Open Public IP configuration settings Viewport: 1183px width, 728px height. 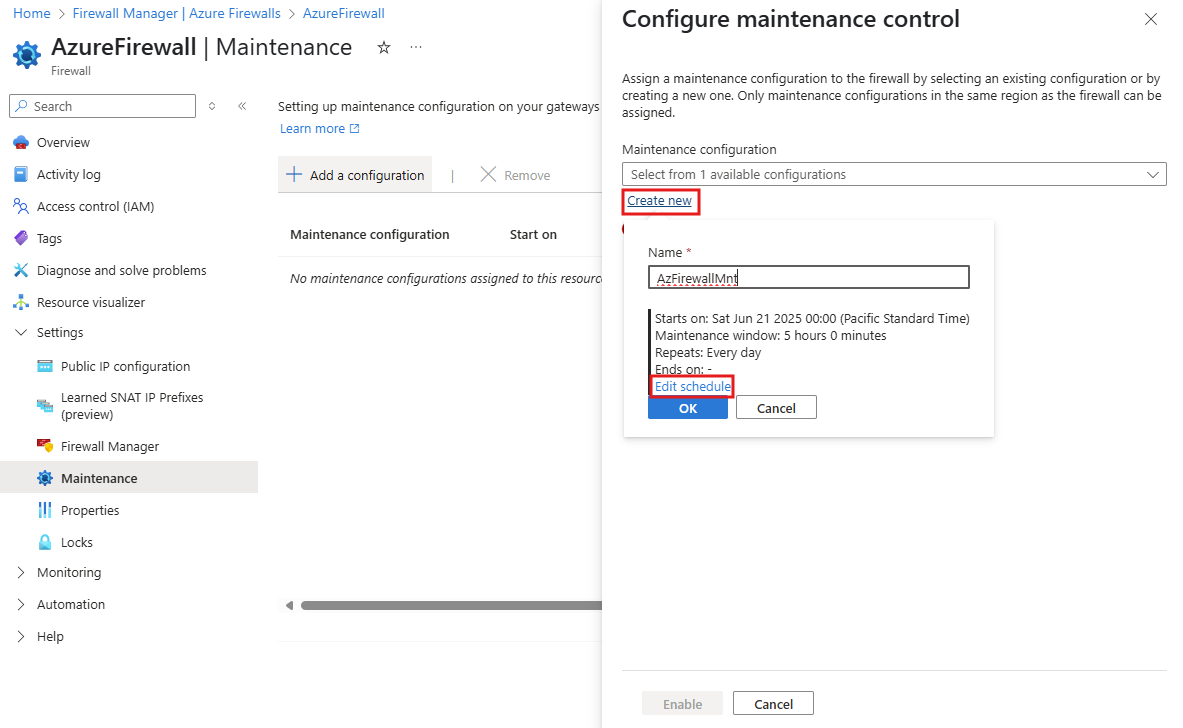(126, 366)
